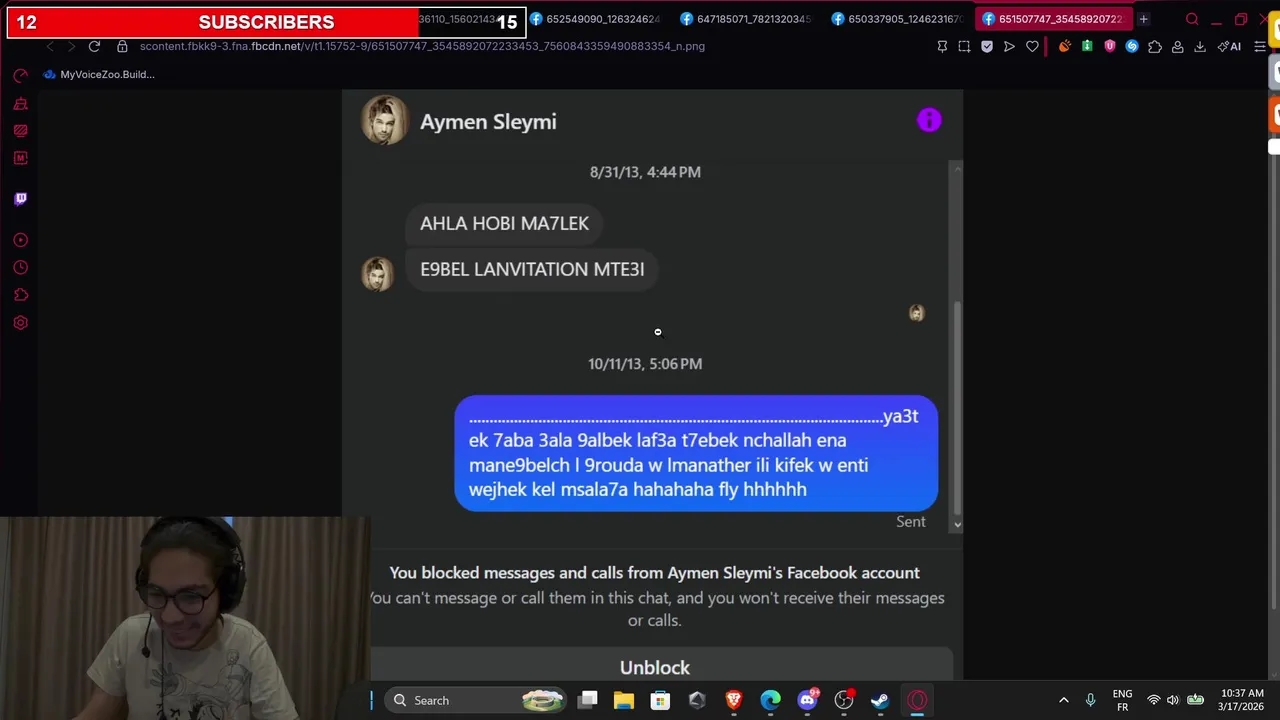Select the active 651507747 image tab
This screenshot has height=720, width=1280.
pyautogui.click(x=1052, y=19)
